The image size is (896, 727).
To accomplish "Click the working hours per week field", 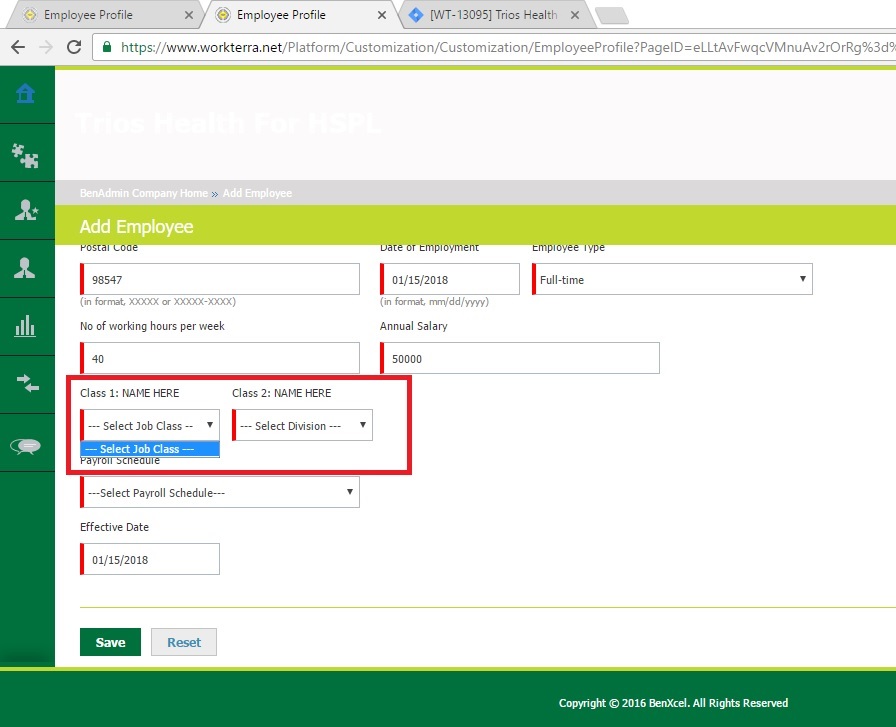I will 219,358.
